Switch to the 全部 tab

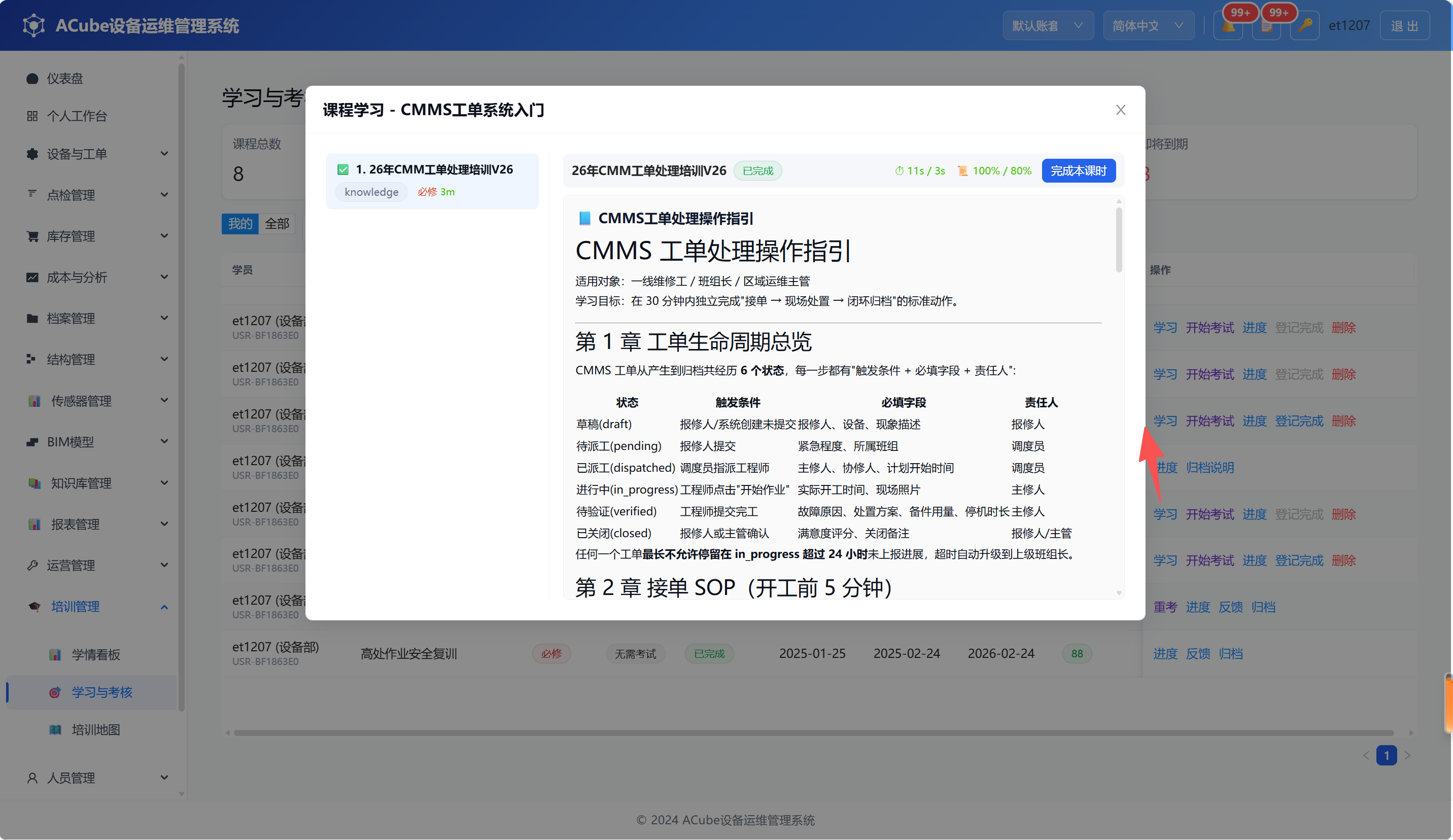(277, 224)
